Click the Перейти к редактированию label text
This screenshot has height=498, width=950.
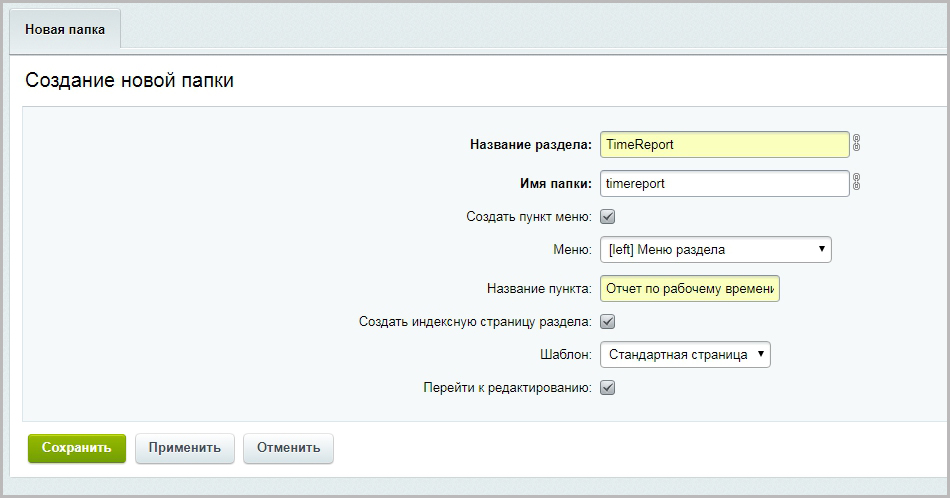[x=507, y=387]
